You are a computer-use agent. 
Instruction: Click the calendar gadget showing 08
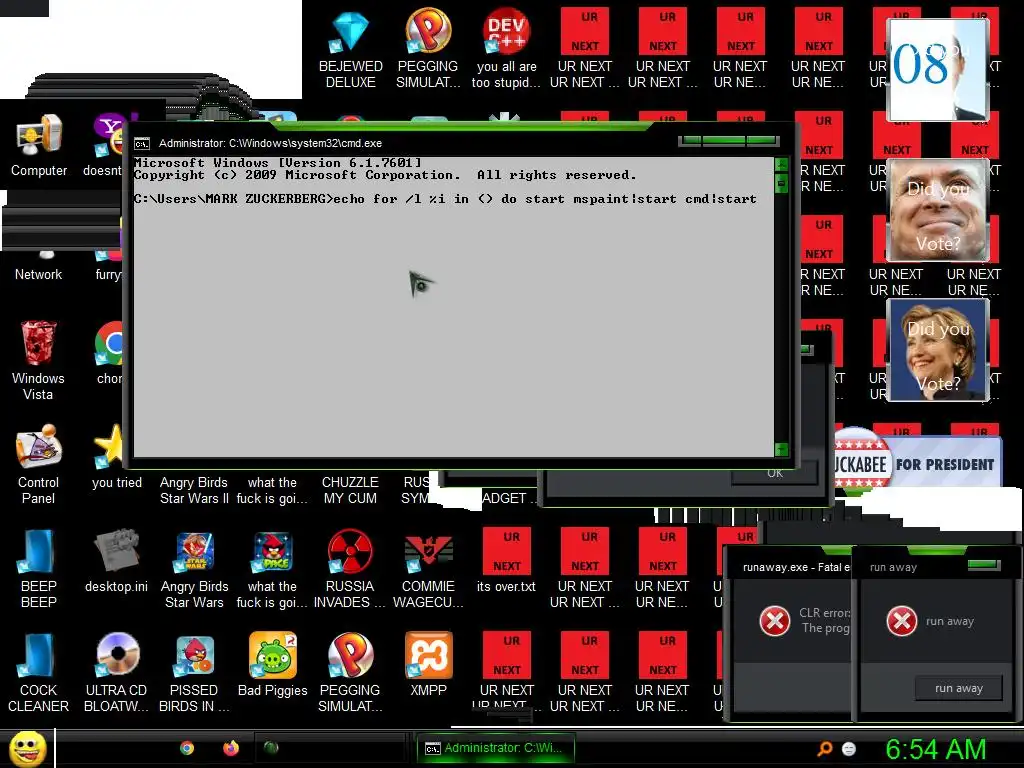point(937,69)
